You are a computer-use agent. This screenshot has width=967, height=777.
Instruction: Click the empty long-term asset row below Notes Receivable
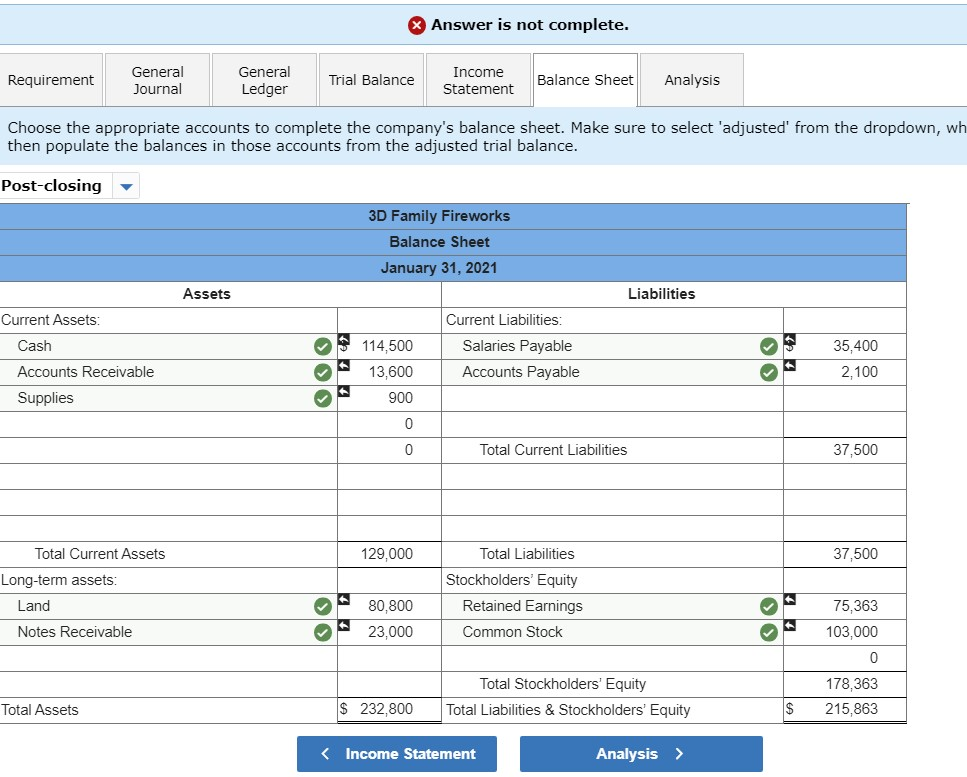pyautogui.click(x=168, y=659)
